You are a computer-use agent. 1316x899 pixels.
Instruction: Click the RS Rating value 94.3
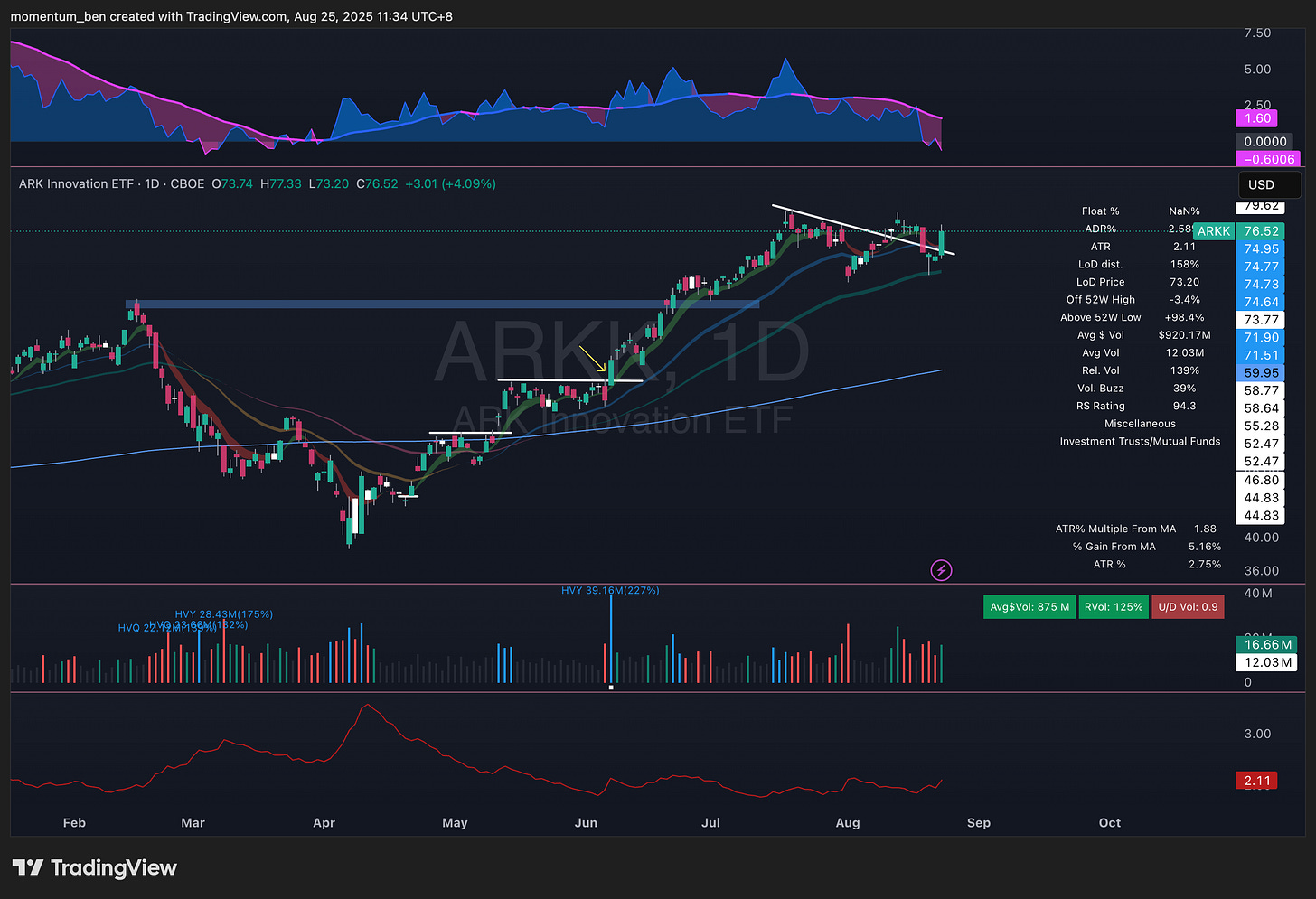pos(1184,406)
